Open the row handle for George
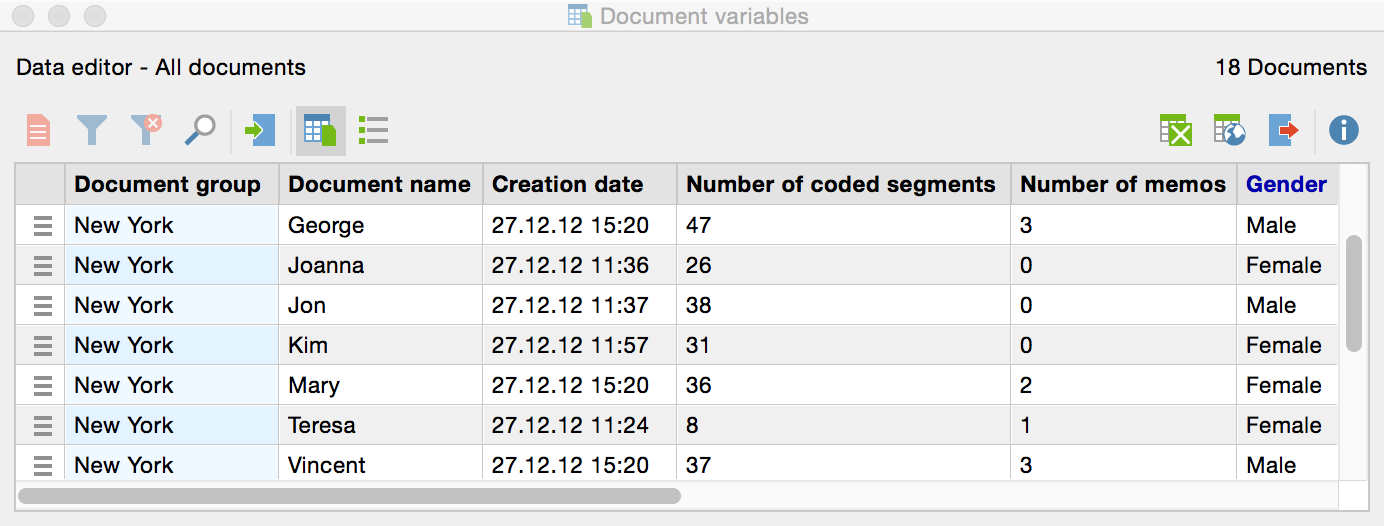This screenshot has height=526, width=1384. coord(42,226)
